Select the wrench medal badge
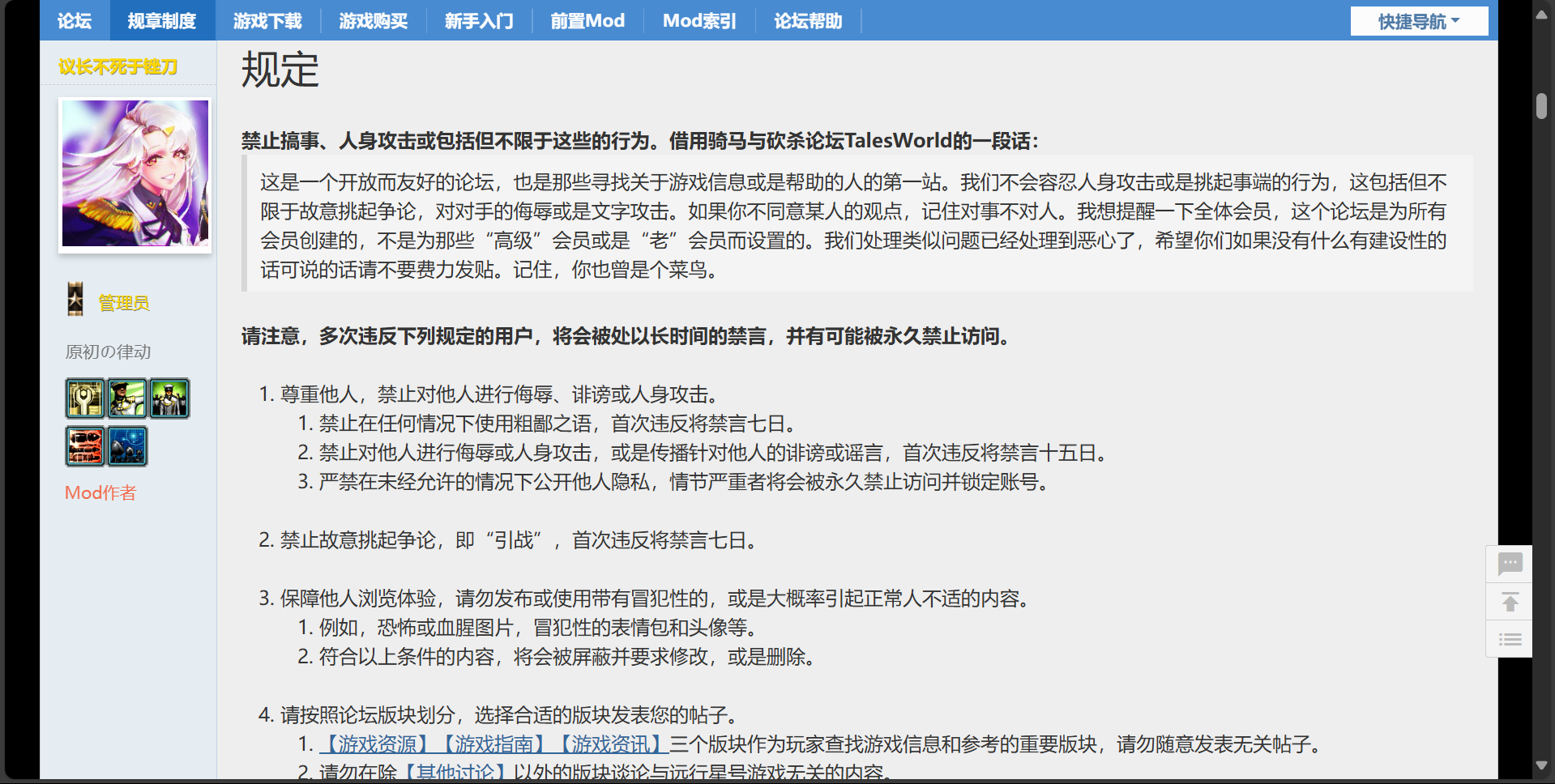The image size is (1555, 784). coord(85,398)
